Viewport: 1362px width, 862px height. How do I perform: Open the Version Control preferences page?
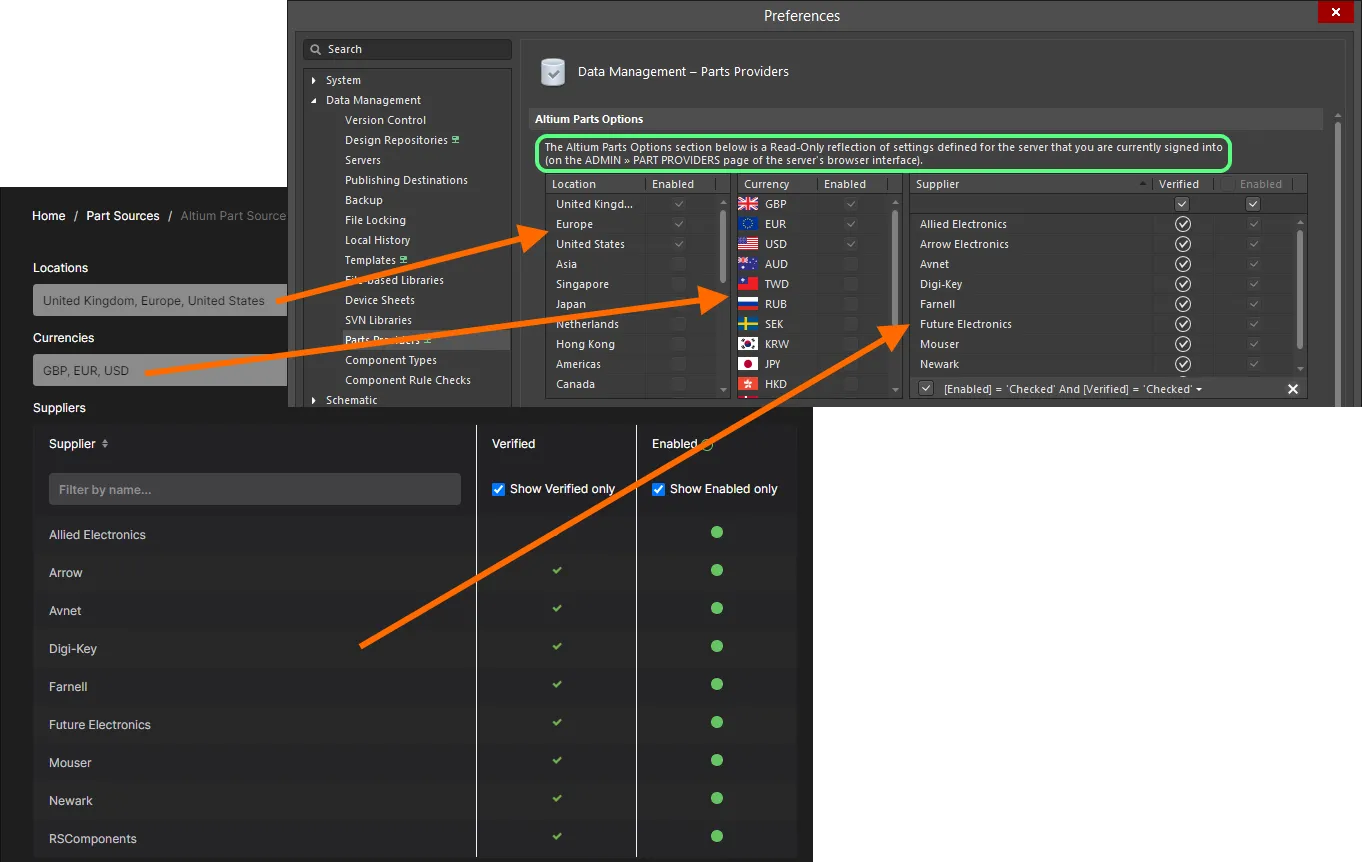(385, 120)
